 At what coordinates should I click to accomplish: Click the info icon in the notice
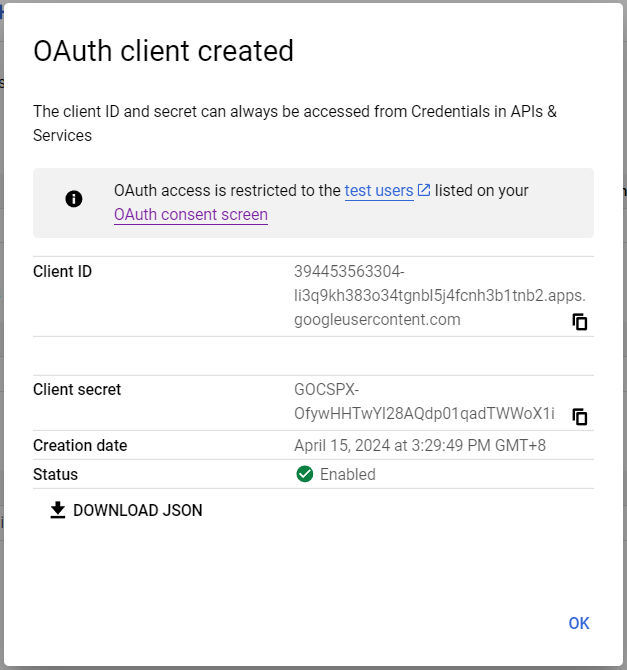coord(74,199)
